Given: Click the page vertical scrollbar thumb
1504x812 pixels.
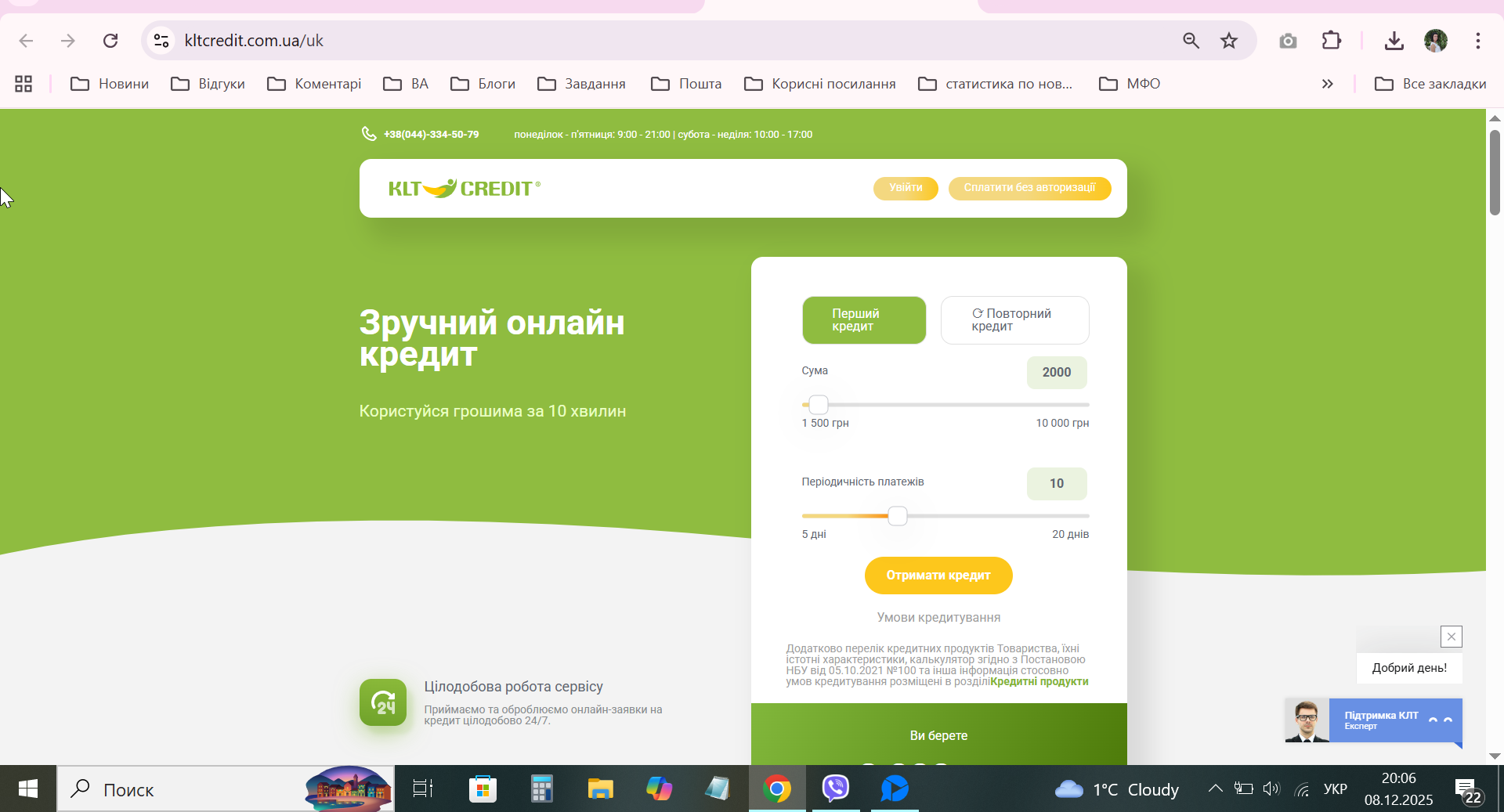Looking at the screenshot, I should click(1495, 172).
